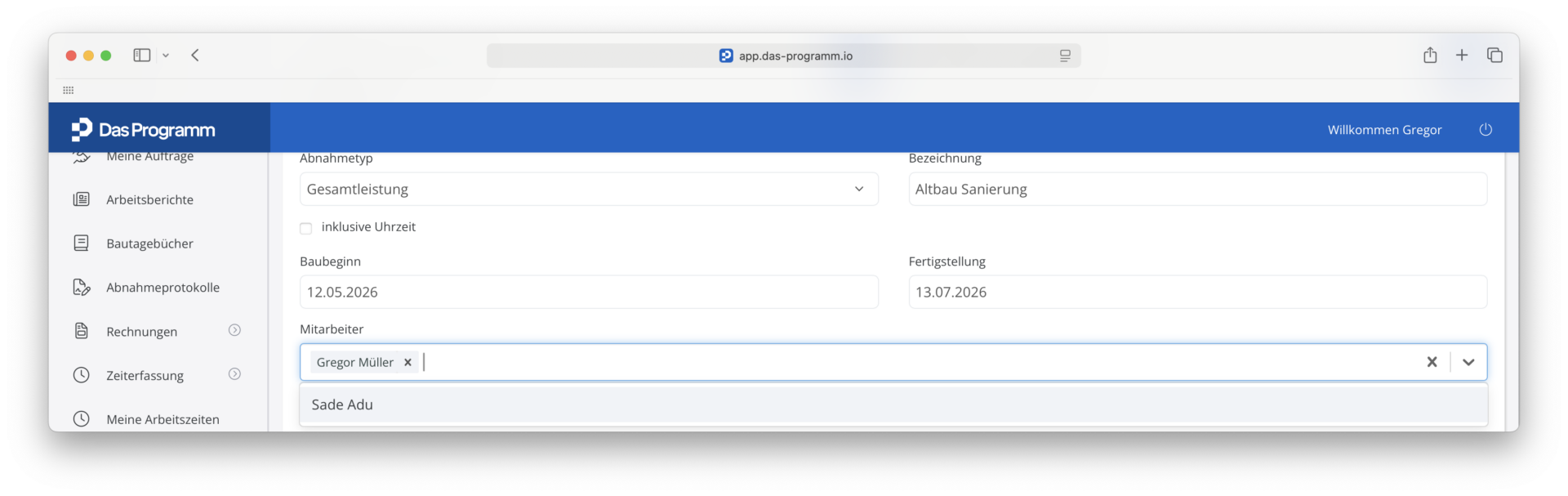This screenshot has width=1568, height=496.
Task: Click the Zeiterfassung clock icon
Action: (82, 375)
